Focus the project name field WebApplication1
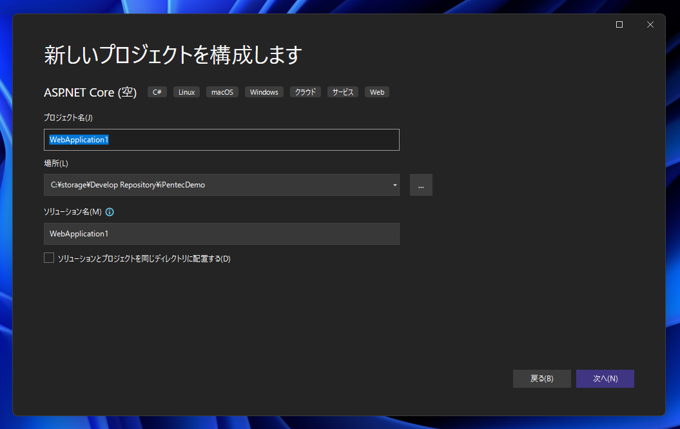Image resolution: width=680 pixels, height=429 pixels. click(x=222, y=140)
